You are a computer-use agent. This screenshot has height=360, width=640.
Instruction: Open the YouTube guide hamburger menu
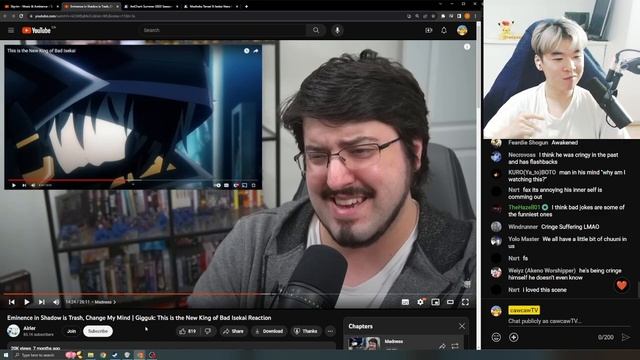click(x=11, y=30)
